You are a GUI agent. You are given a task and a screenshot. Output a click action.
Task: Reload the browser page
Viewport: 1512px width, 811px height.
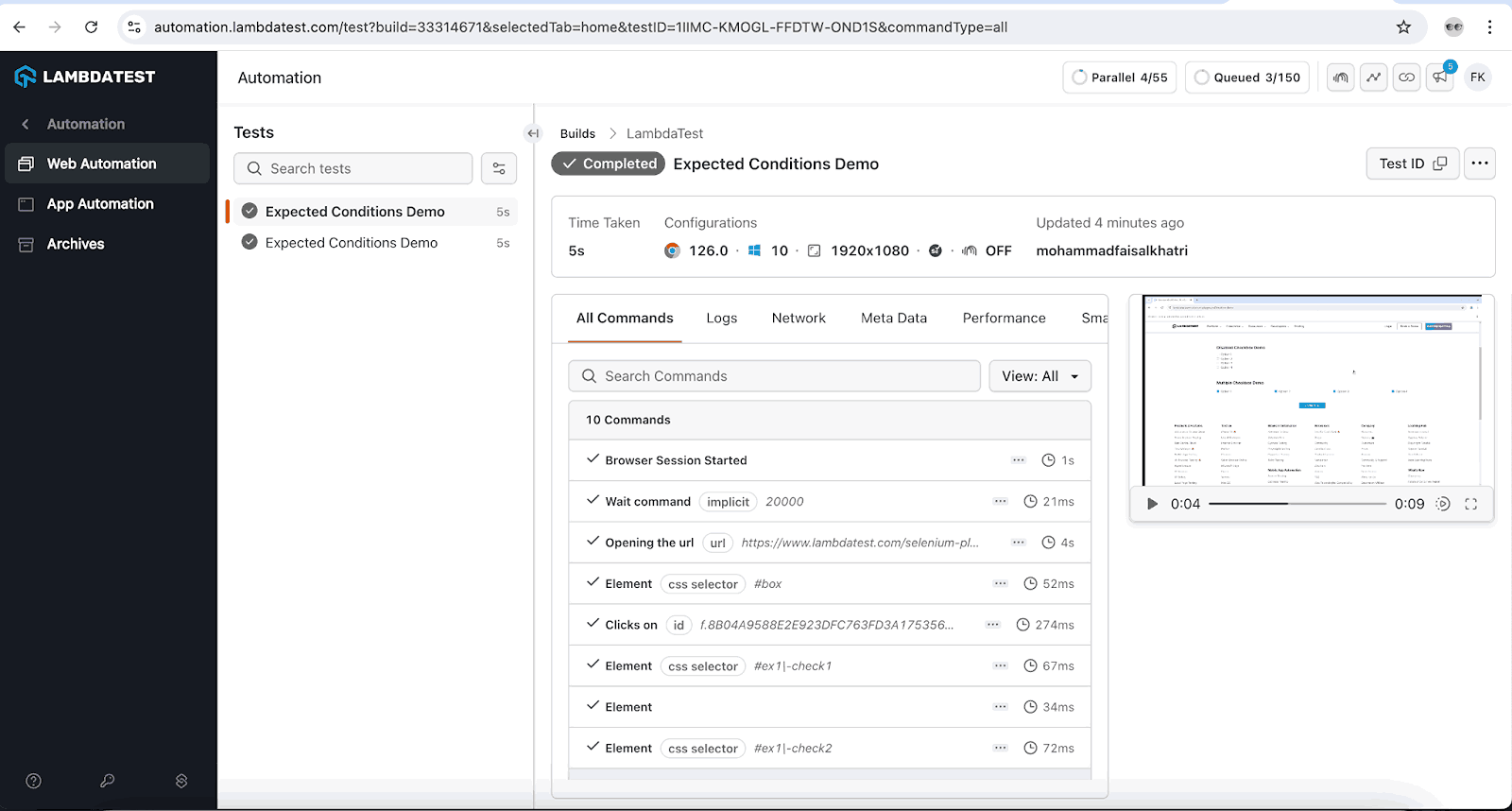(x=91, y=27)
